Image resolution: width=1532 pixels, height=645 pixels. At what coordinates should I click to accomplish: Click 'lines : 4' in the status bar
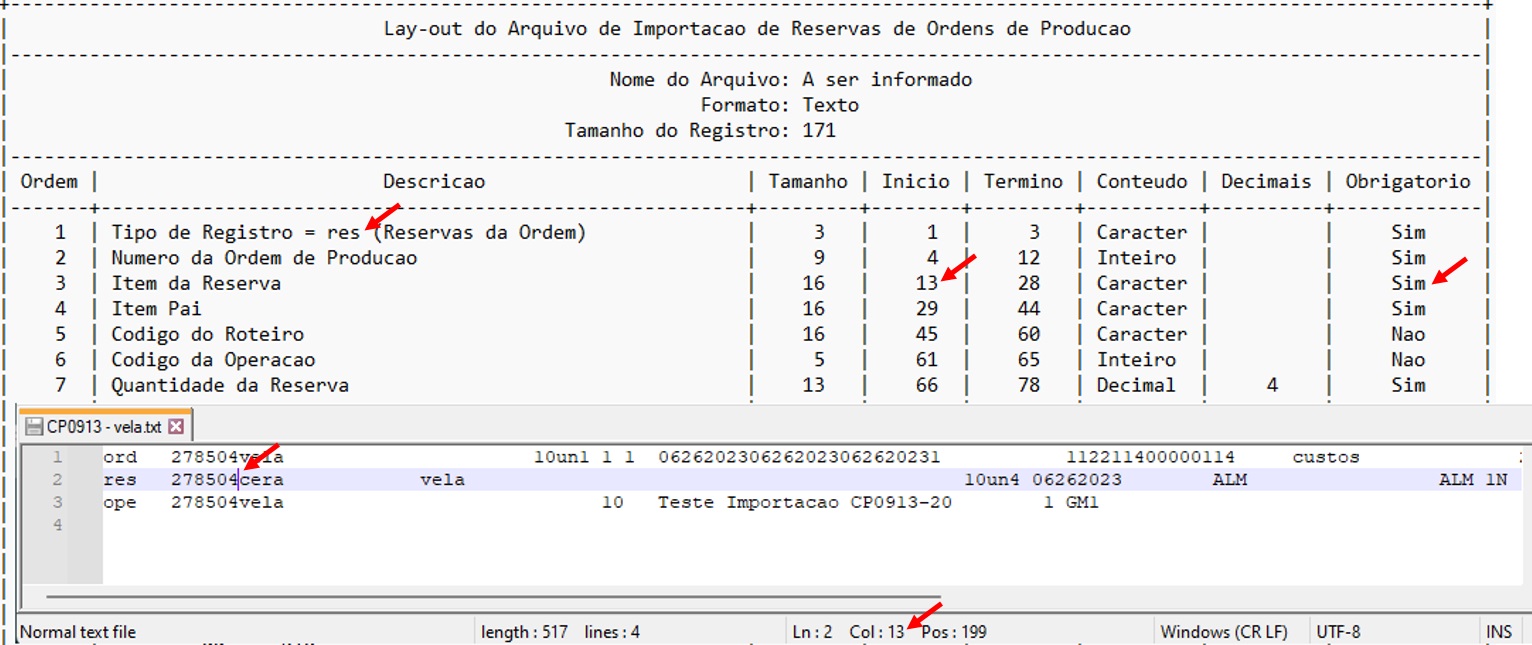612,632
